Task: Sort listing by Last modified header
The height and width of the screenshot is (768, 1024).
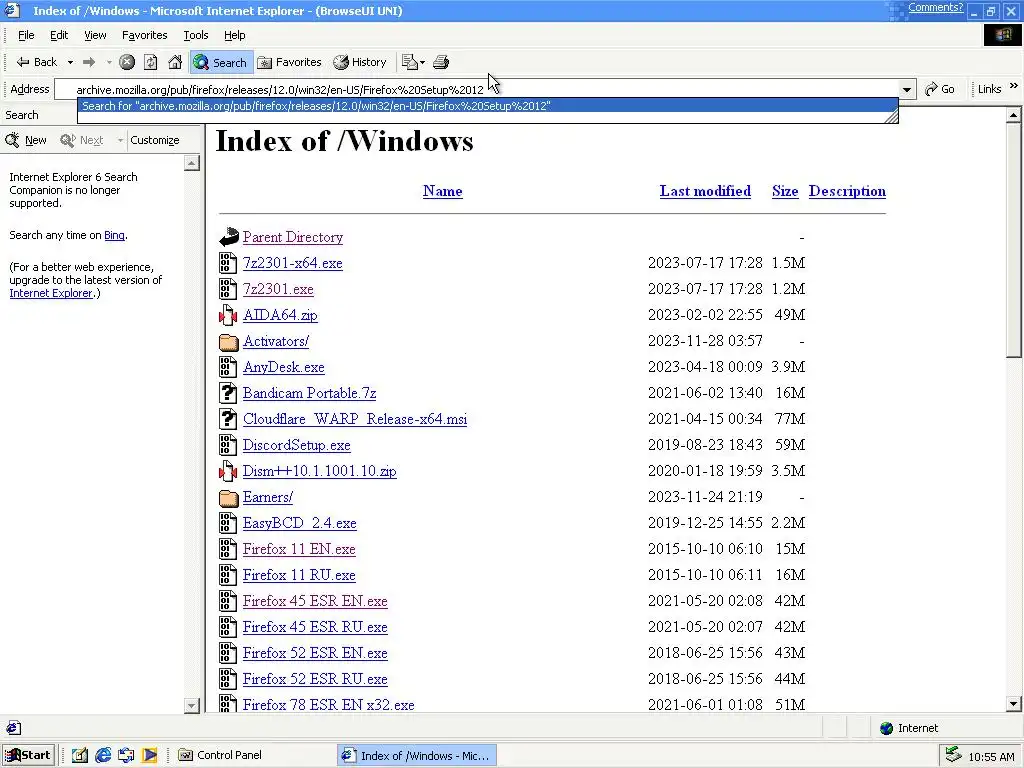Action: point(705,191)
